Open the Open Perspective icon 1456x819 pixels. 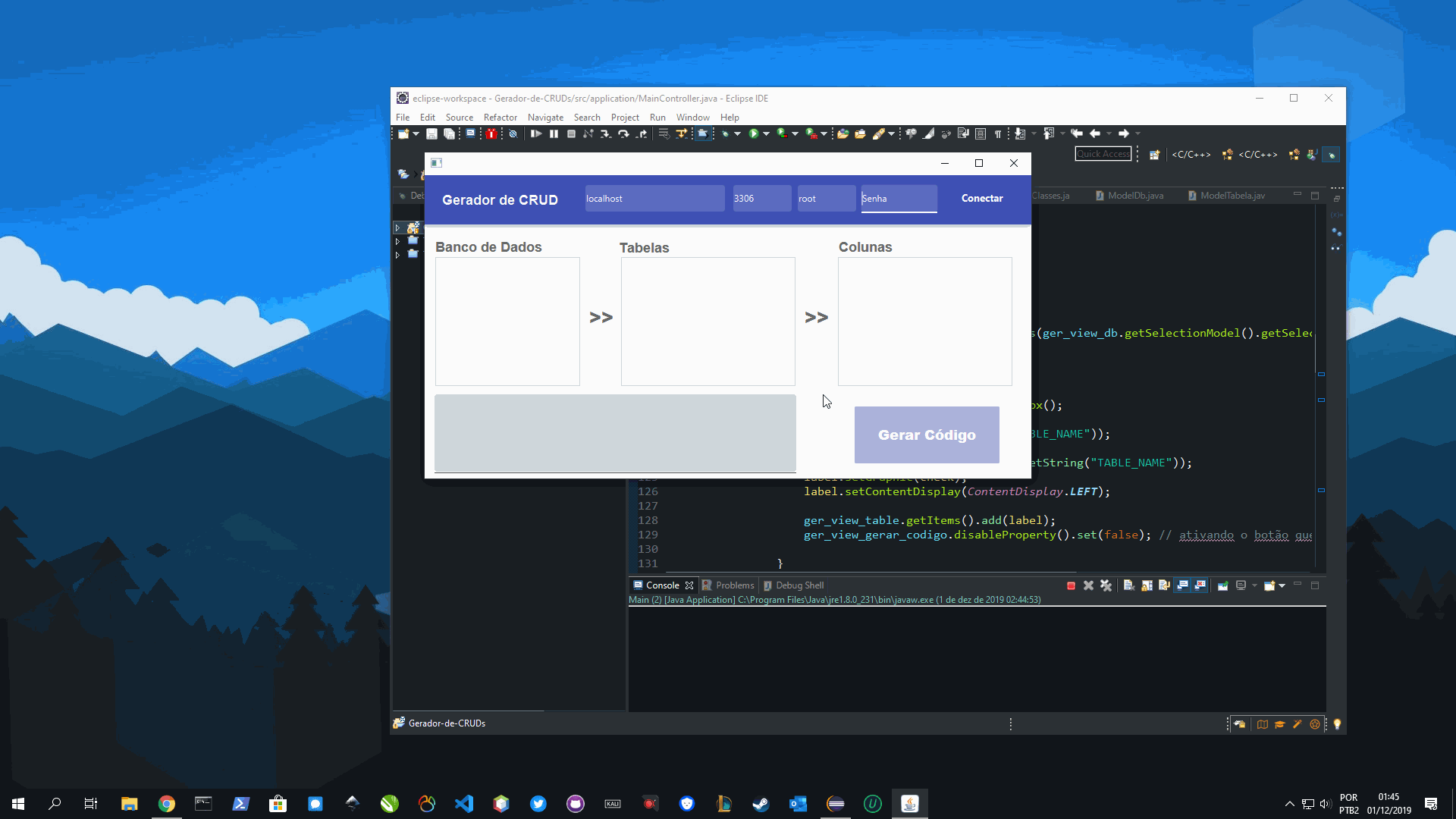click(1154, 155)
